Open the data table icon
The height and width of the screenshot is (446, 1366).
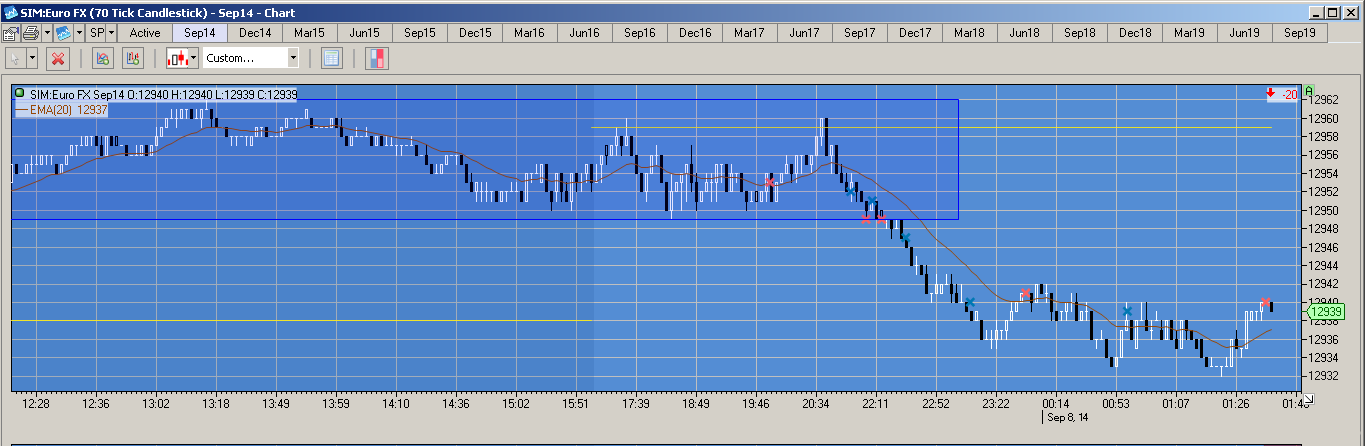click(x=332, y=58)
